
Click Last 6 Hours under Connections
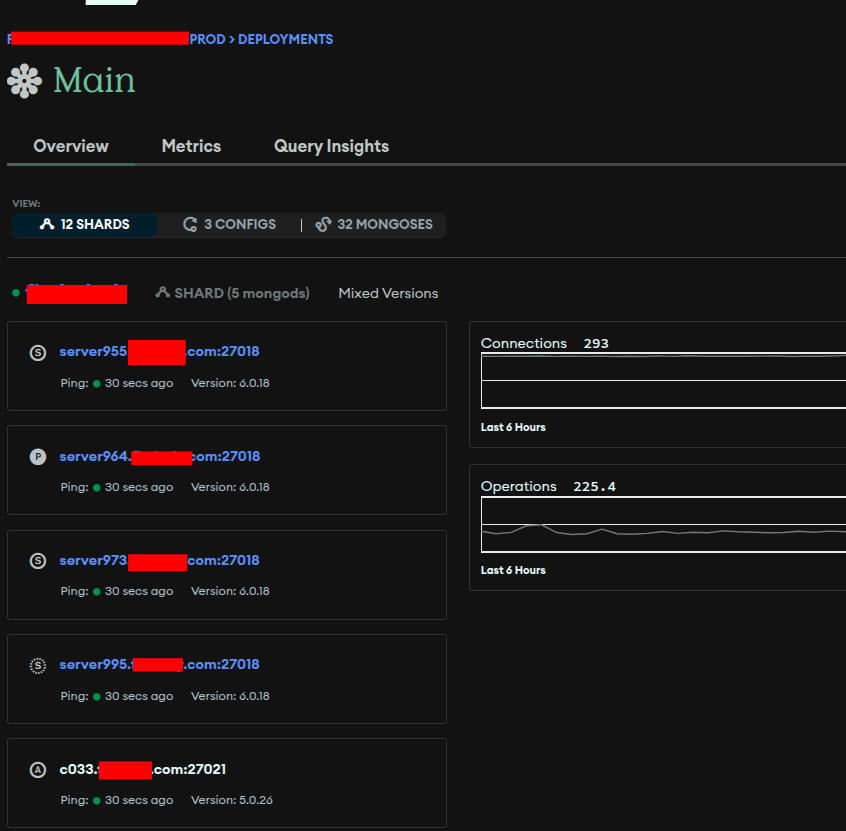[x=513, y=427]
